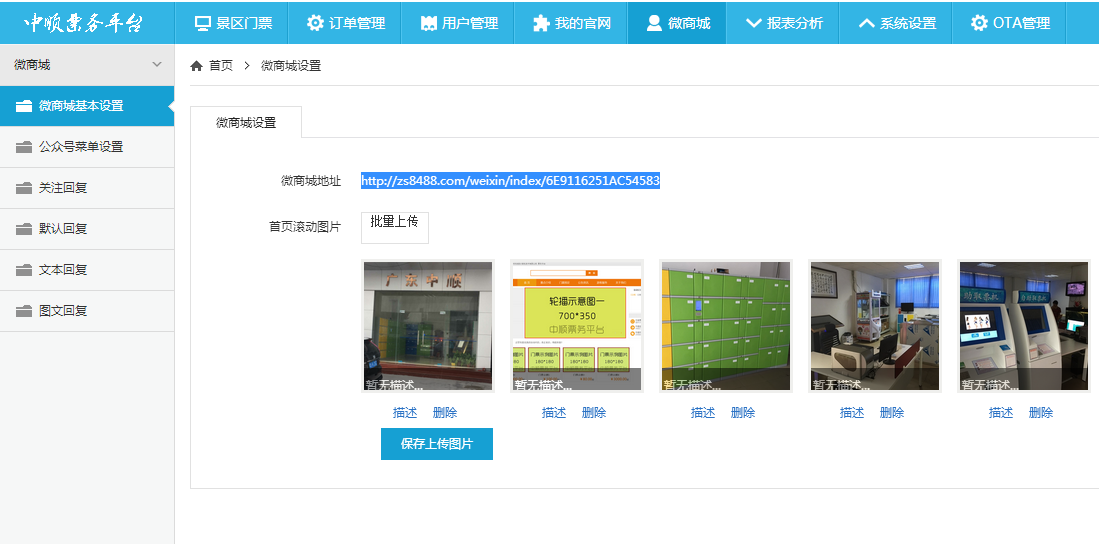Click 删除 under the 轮播示意图 image

tap(594, 413)
